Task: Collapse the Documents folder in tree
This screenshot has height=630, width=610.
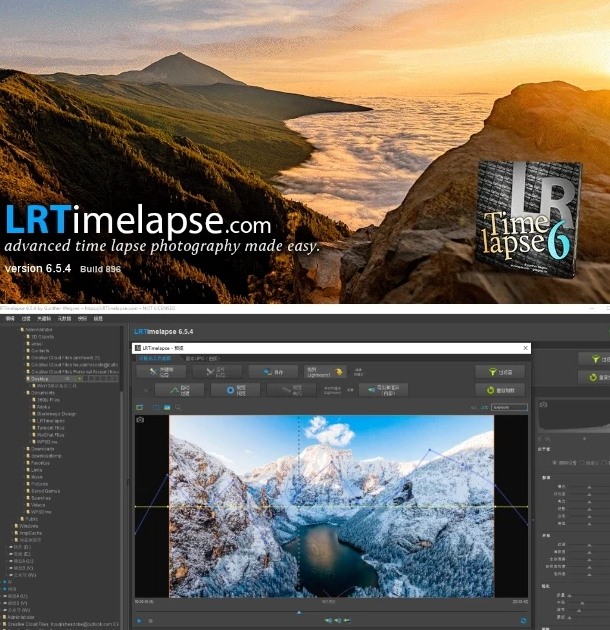Action: (24, 393)
